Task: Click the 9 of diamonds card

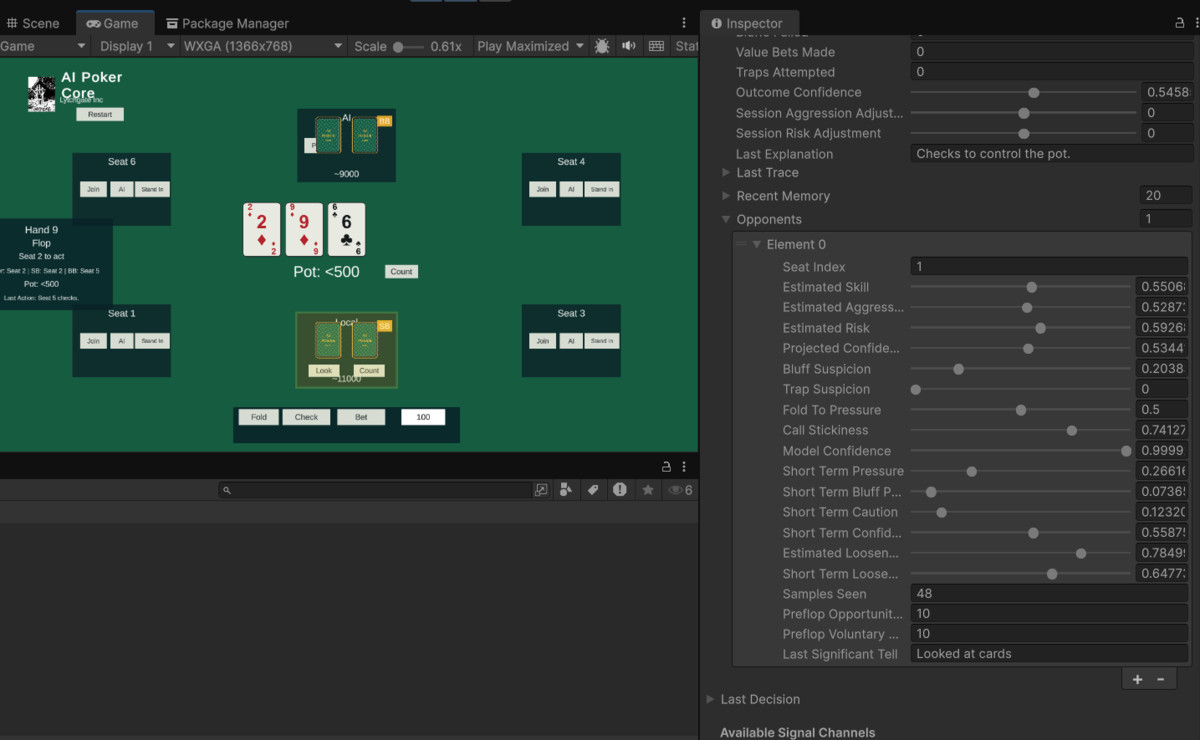Action: point(304,229)
